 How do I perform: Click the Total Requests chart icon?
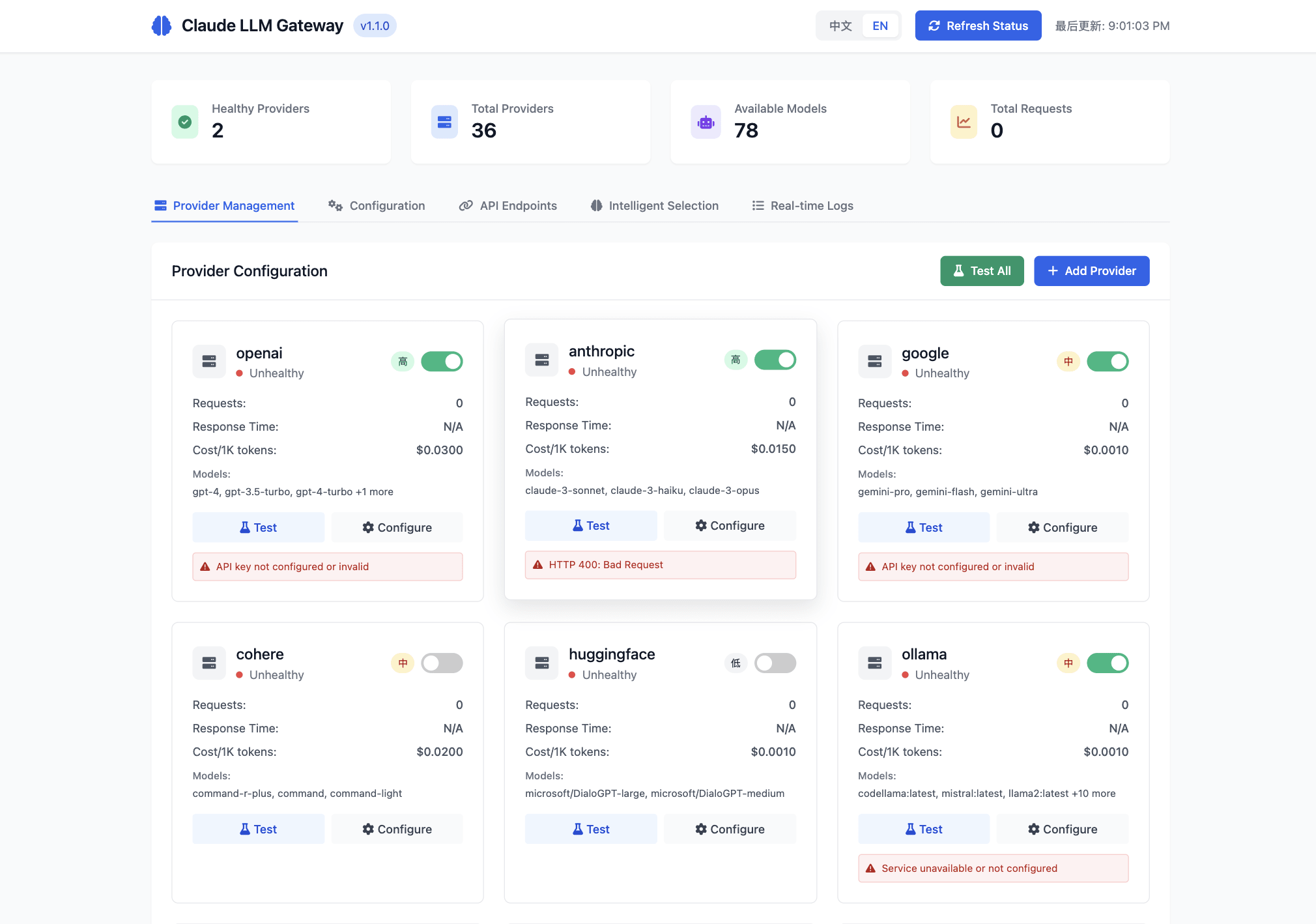click(964, 122)
